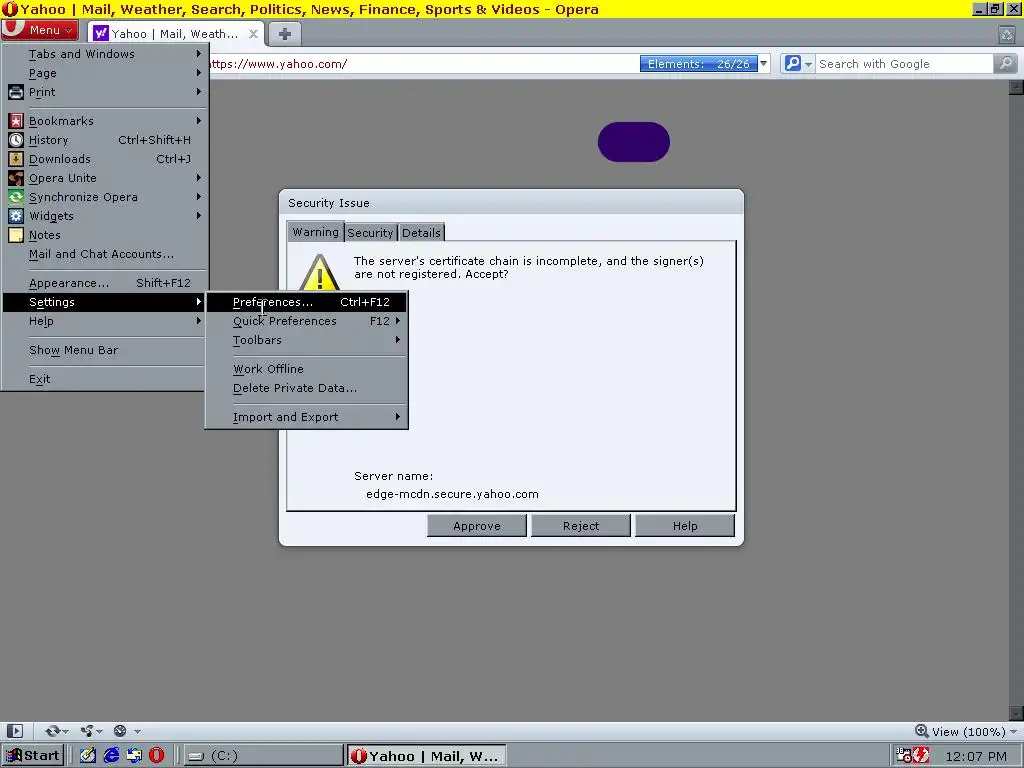Click the Opera Unite status bar icon
Screen dimensions: 1024x768
(87, 731)
